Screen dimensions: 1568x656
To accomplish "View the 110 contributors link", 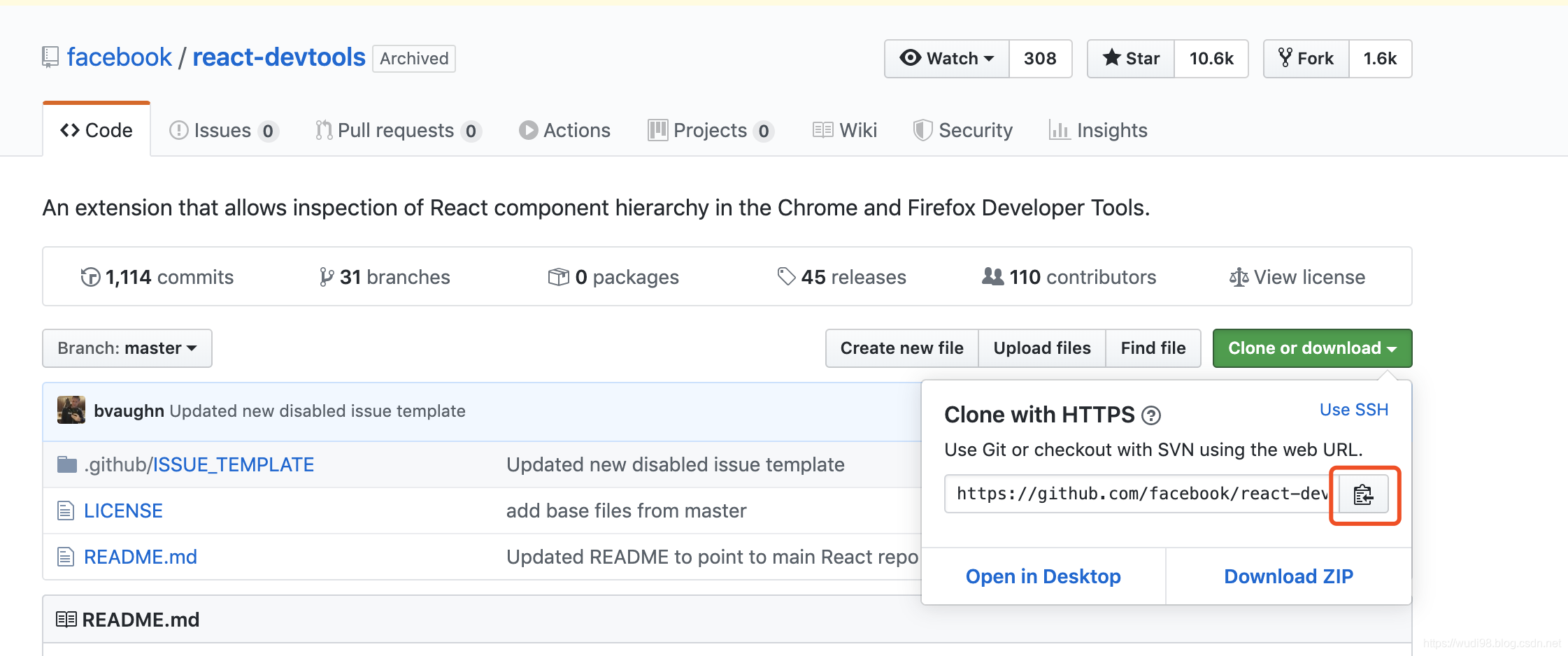I will point(1069,277).
